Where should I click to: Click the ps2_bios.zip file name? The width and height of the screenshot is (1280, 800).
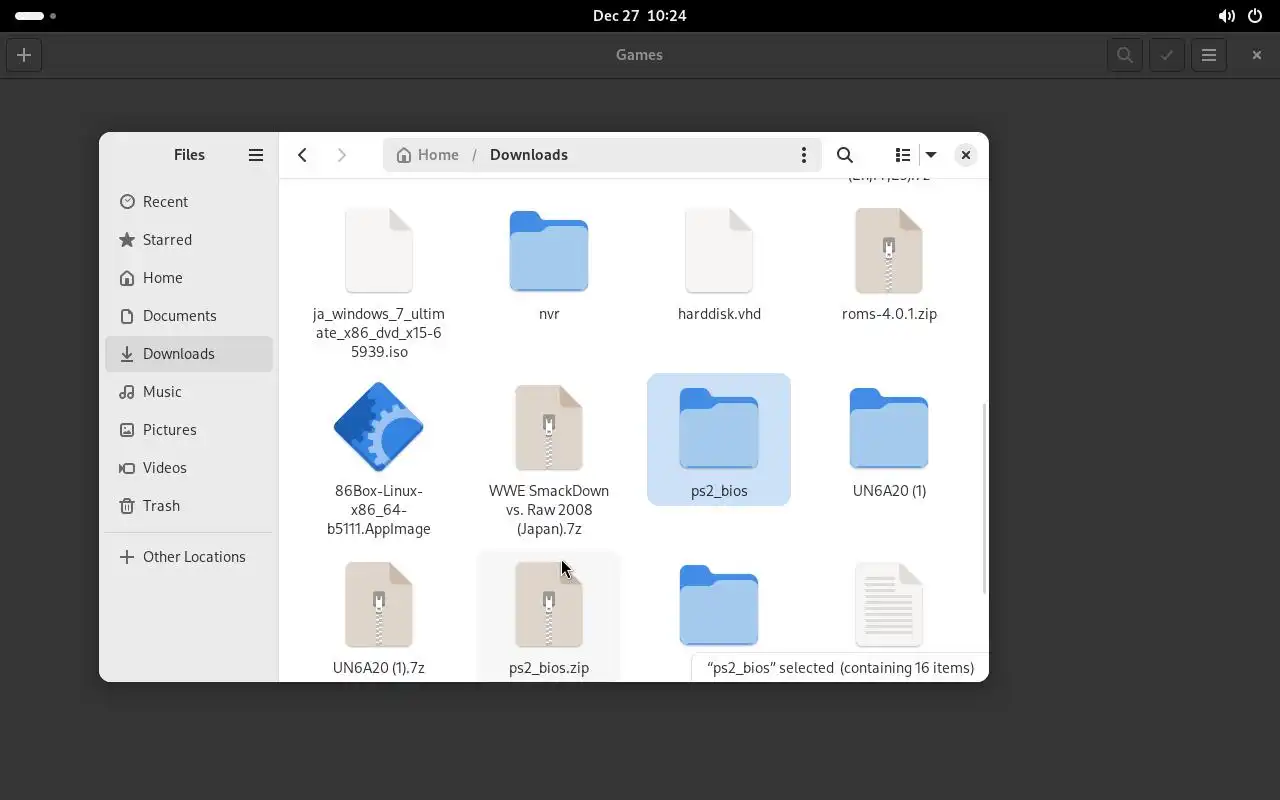coord(549,668)
